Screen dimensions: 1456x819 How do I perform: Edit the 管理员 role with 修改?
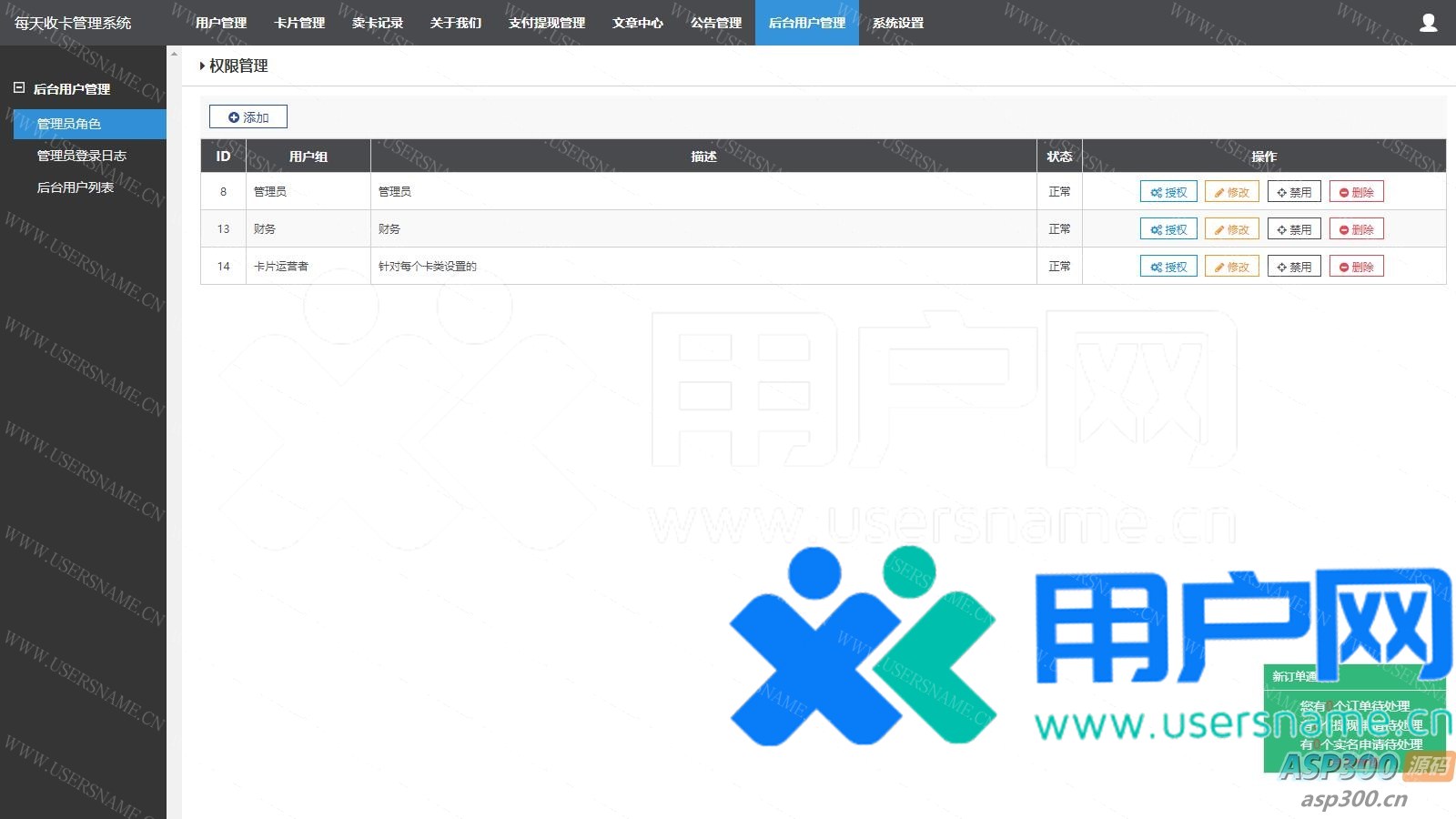click(1231, 192)
